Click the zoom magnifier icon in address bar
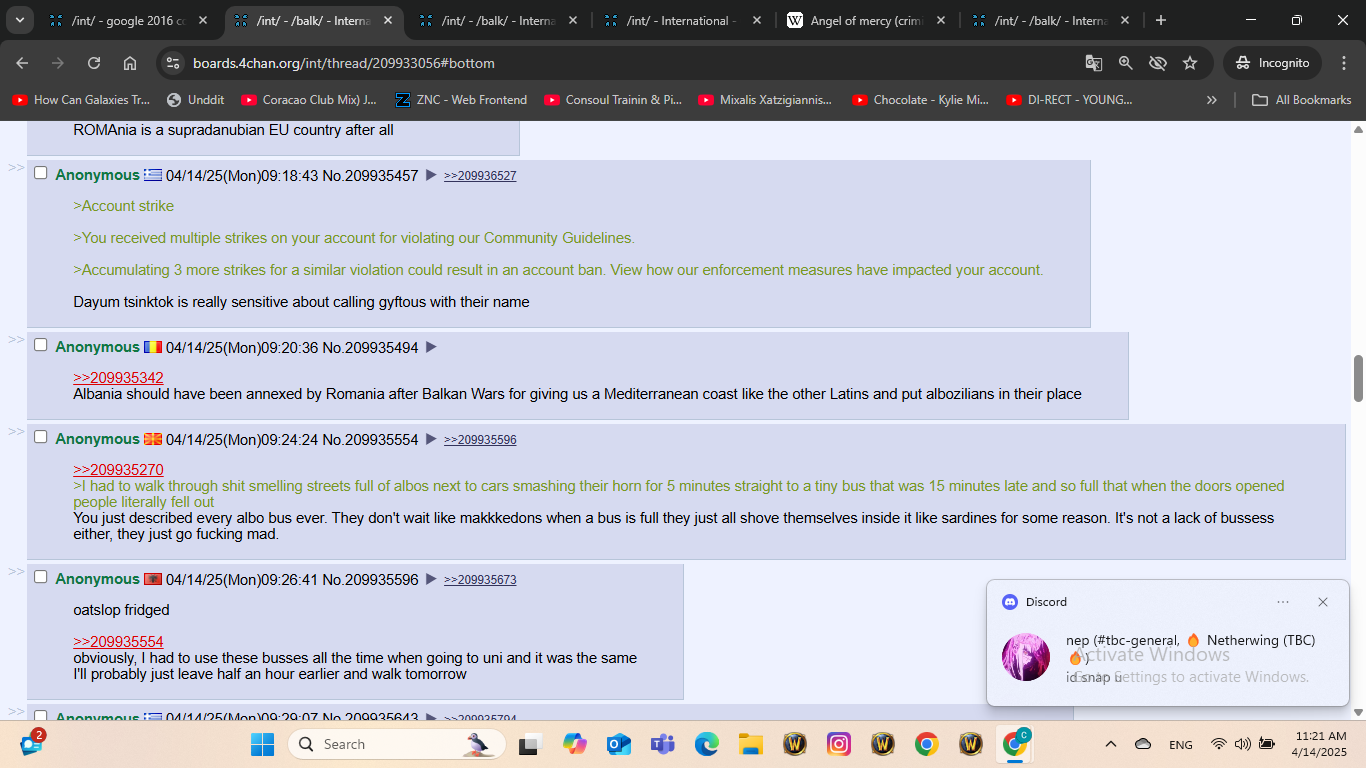 click(1126, 63)
